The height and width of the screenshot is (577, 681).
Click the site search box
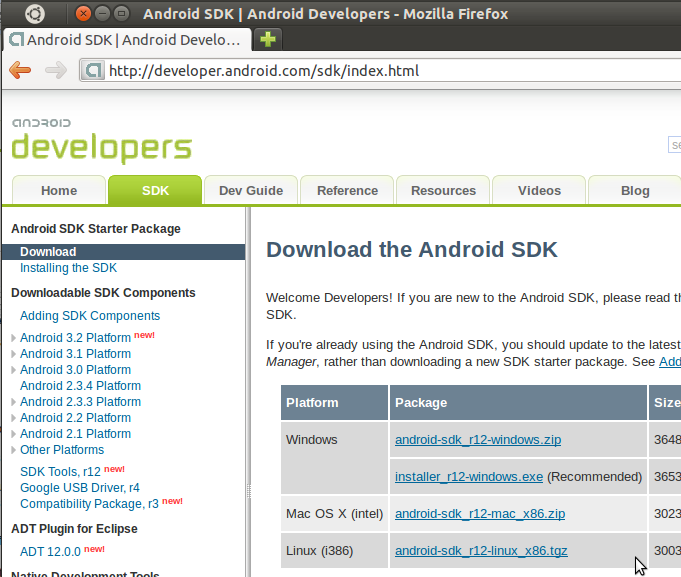[674, 145]
